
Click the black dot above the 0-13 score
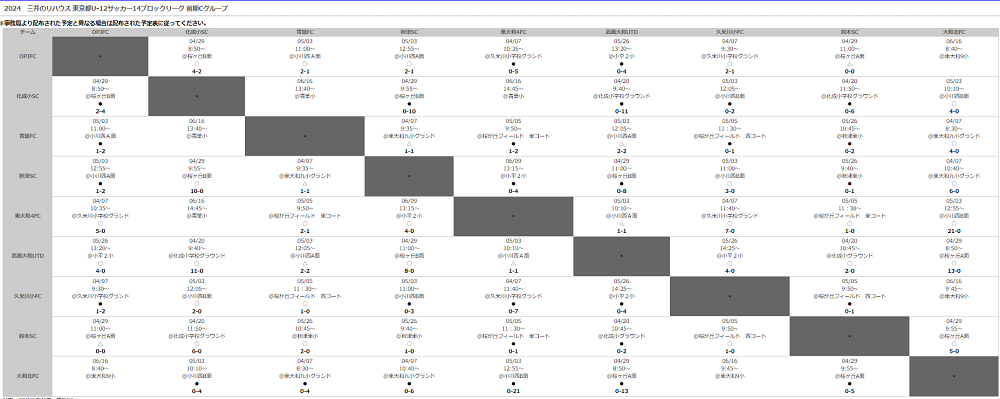click(621, 383)
